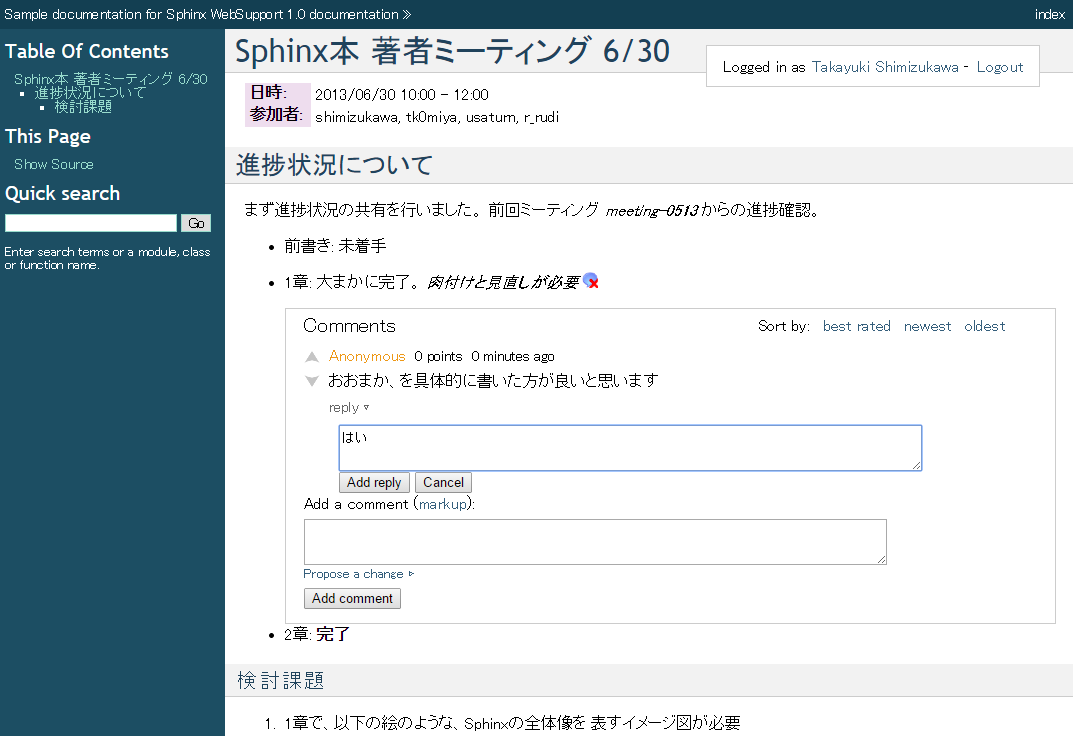Open the markup help link

(443, 504)
